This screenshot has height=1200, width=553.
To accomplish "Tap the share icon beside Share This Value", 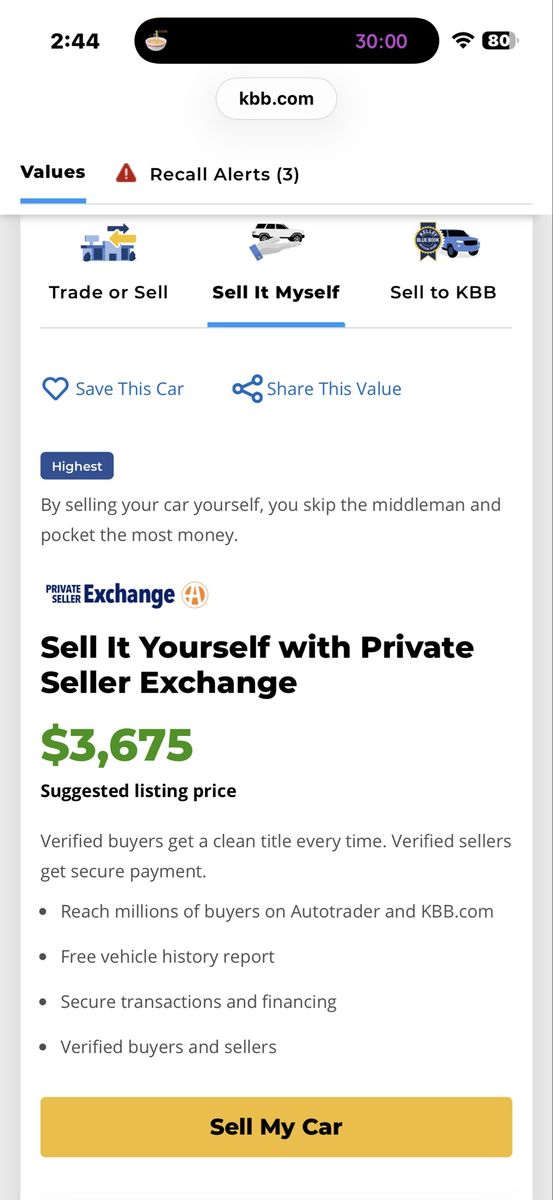I will [x=247, y=389].
